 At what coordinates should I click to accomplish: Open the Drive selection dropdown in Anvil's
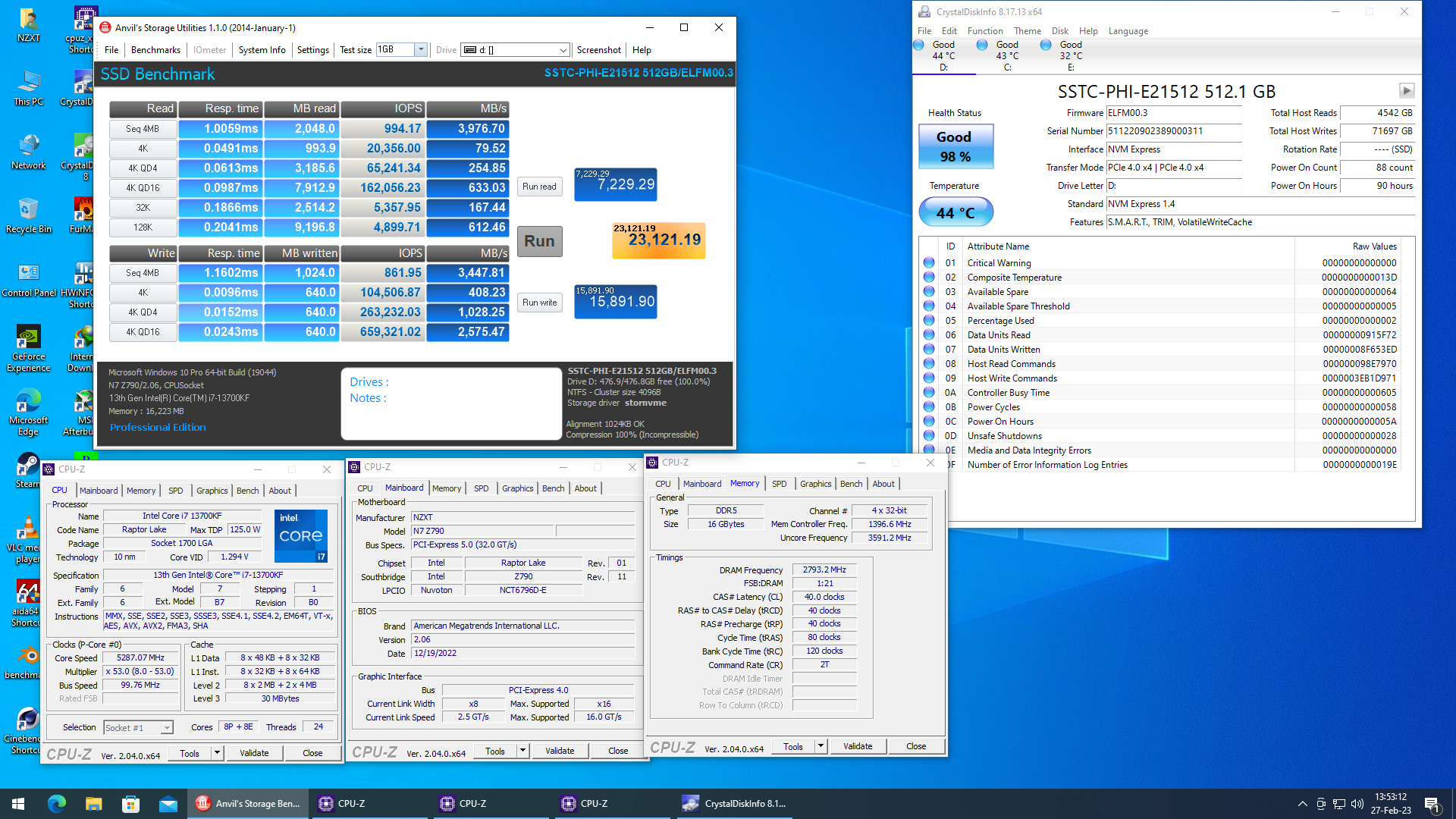tap(563, 49)
